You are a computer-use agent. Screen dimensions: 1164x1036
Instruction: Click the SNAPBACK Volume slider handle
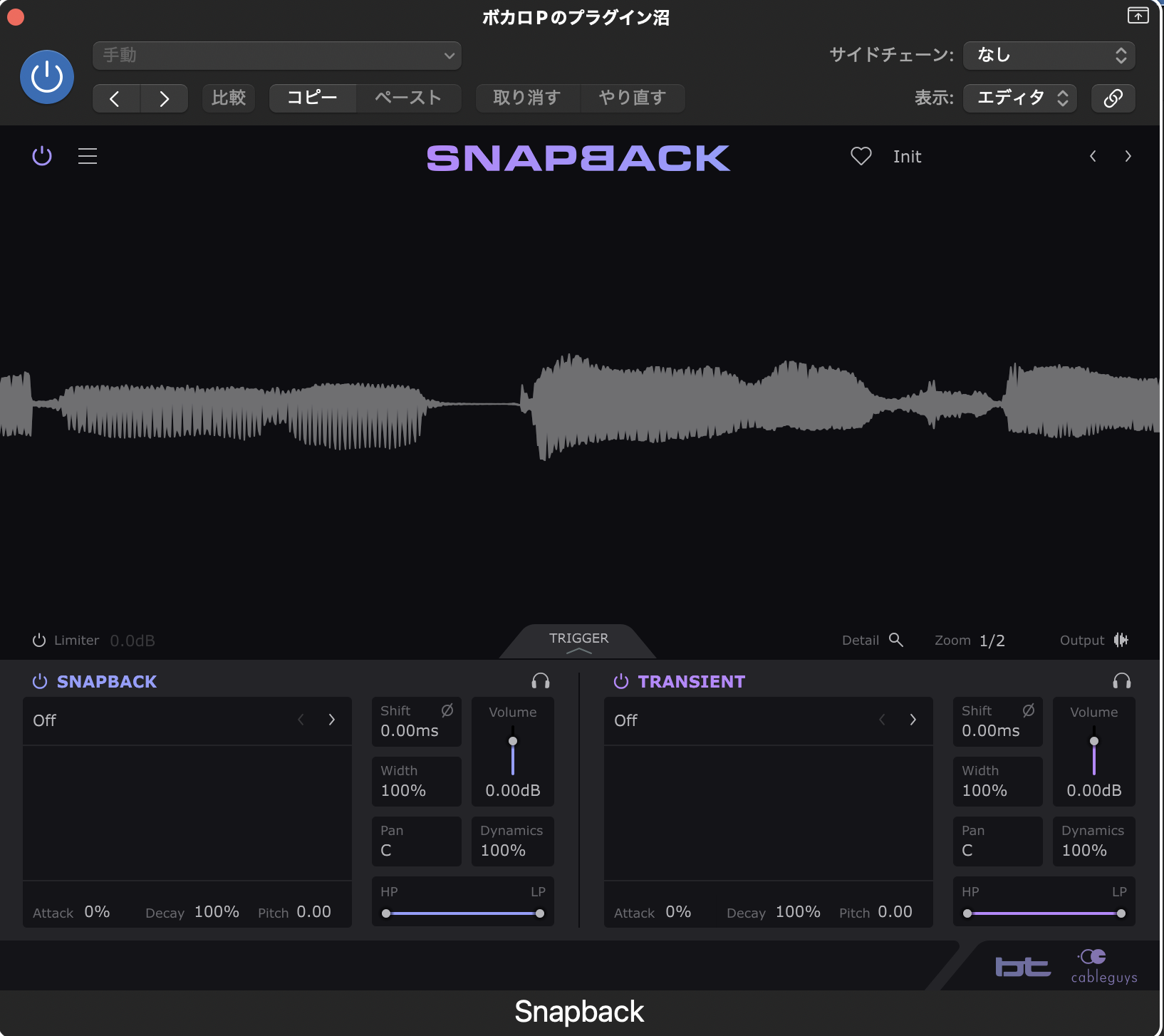[513, 741]
